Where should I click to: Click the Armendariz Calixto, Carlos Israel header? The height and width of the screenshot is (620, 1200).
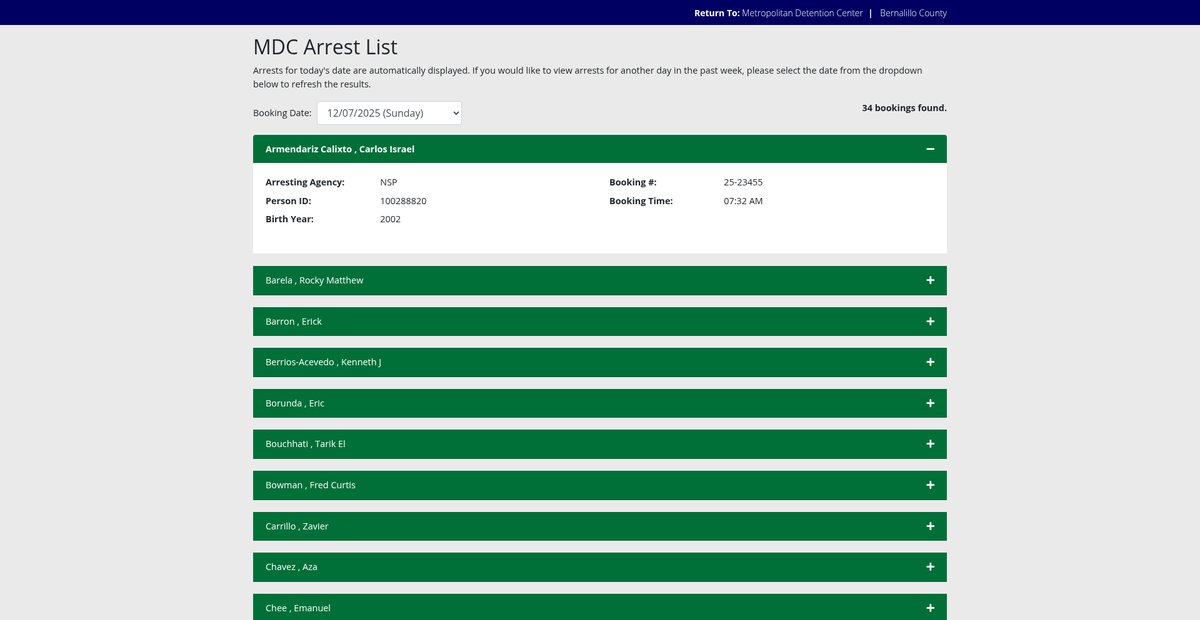click(340, 149)
